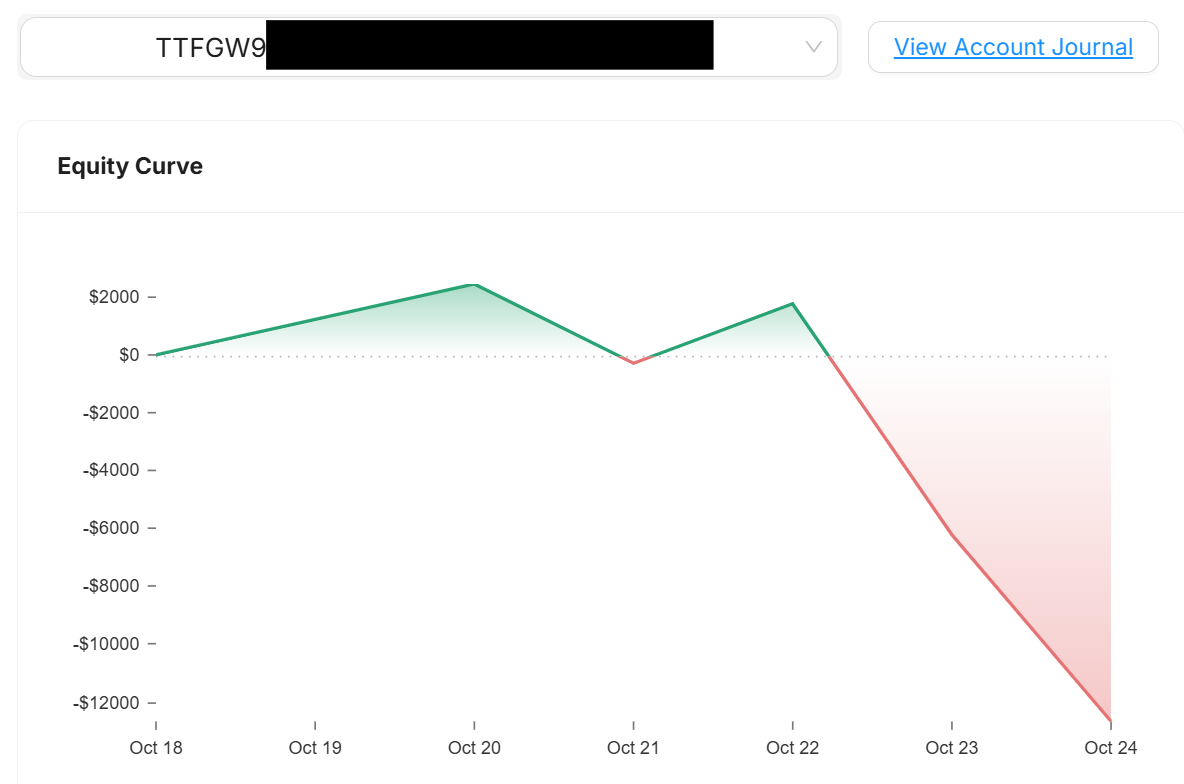Click the account selector chevron arrow
The image size is (1184, 784).
click(x=813, y=47)
